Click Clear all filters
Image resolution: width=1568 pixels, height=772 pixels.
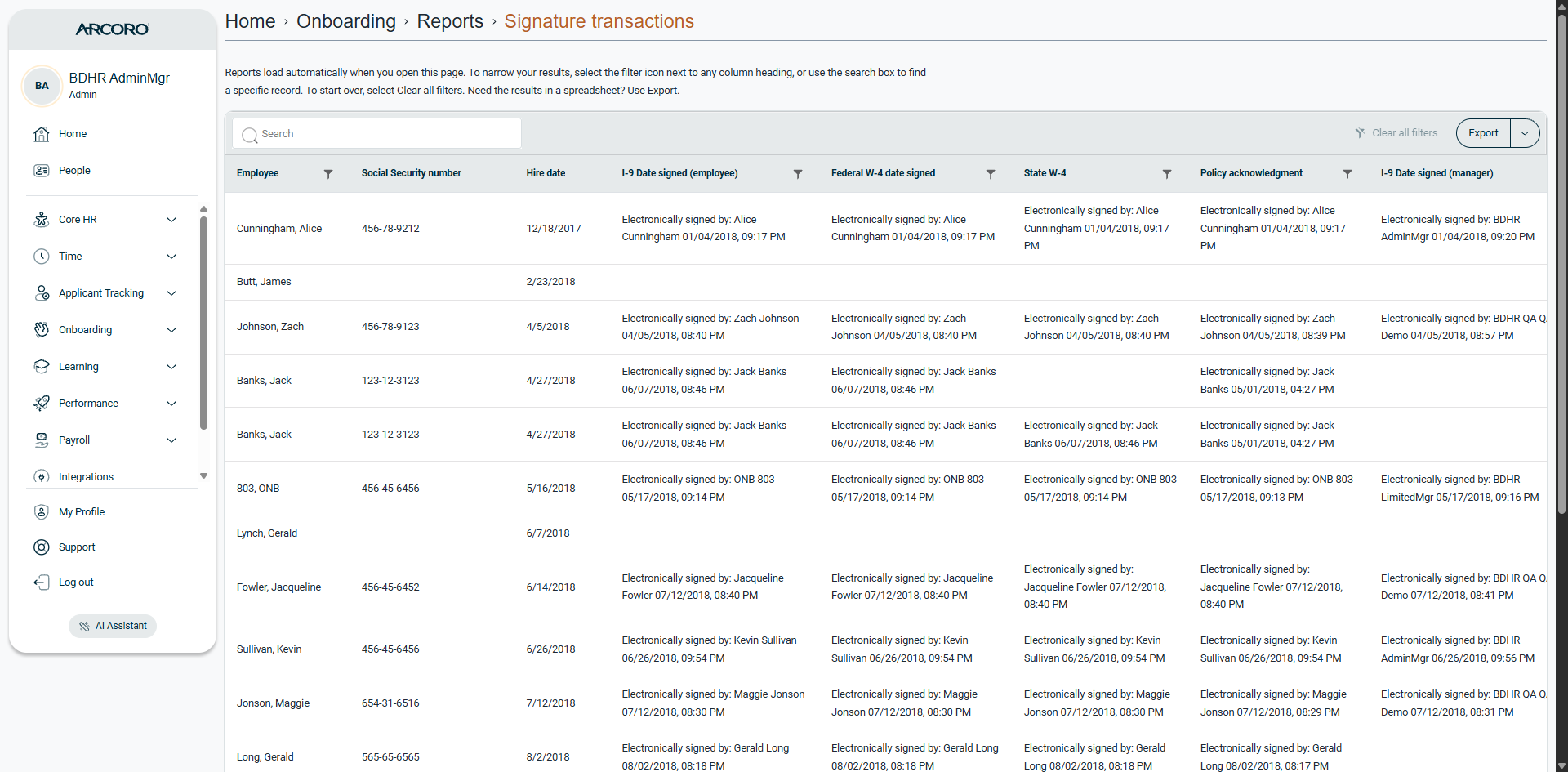point(1396,133)
